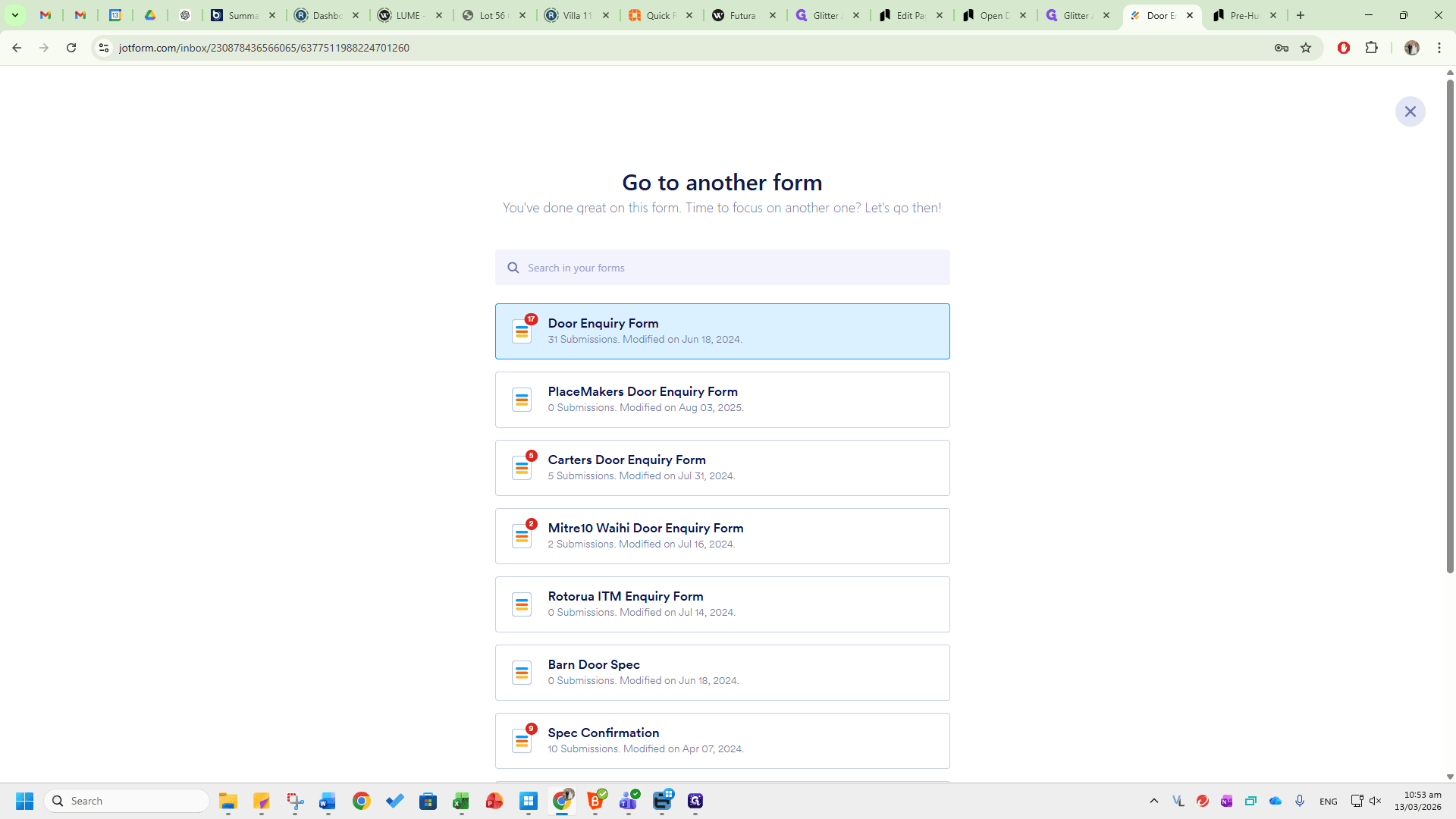Expand the tab search dropdown arrow
The image size is (1456, 819).
15,15
